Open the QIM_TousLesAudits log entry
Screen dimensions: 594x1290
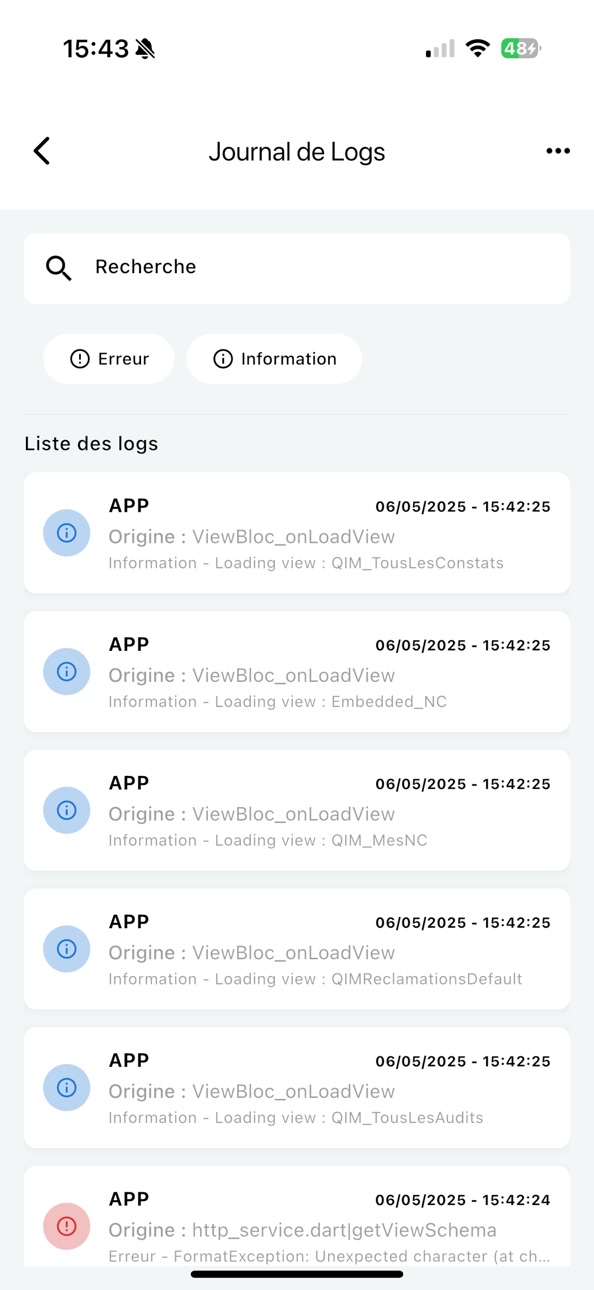click(297, 1088)
